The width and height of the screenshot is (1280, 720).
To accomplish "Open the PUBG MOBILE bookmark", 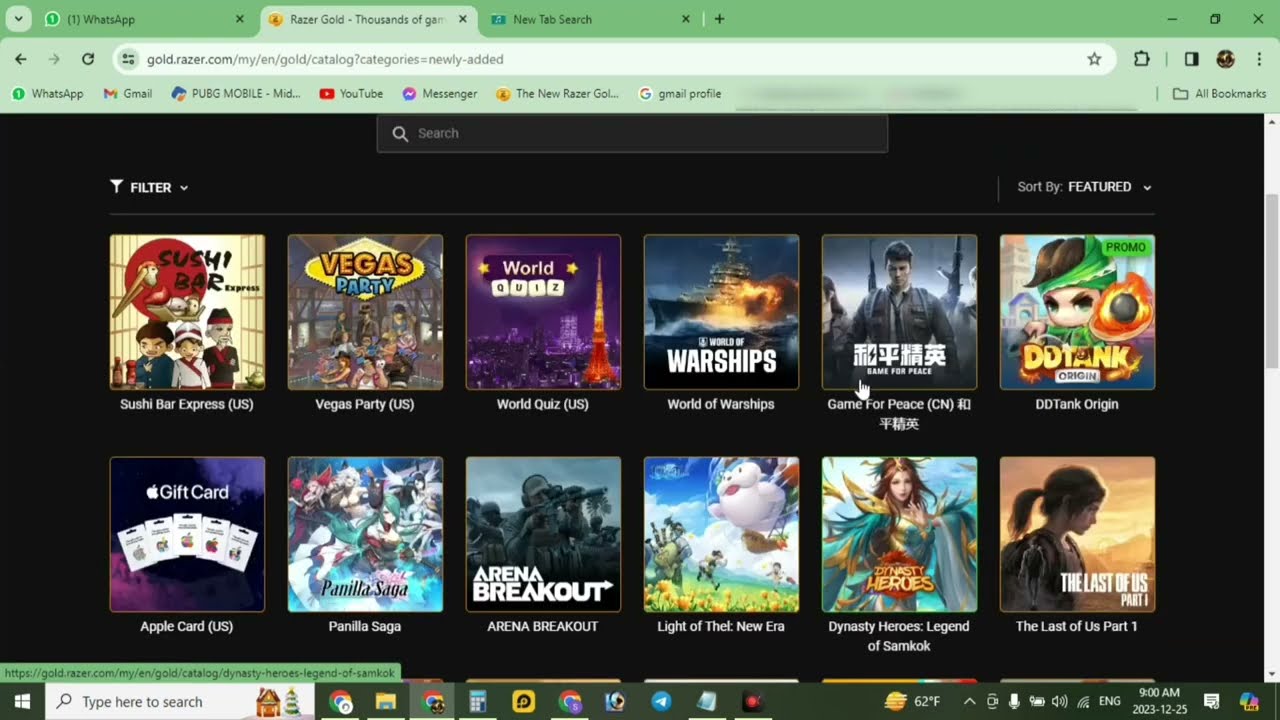I will pos(236,93).
